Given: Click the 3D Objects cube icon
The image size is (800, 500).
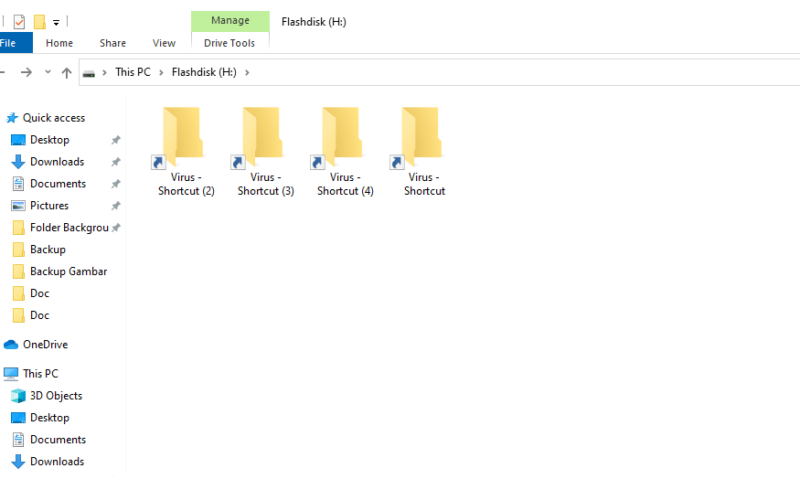Looking at the screenshot, I should click(18, 395).
